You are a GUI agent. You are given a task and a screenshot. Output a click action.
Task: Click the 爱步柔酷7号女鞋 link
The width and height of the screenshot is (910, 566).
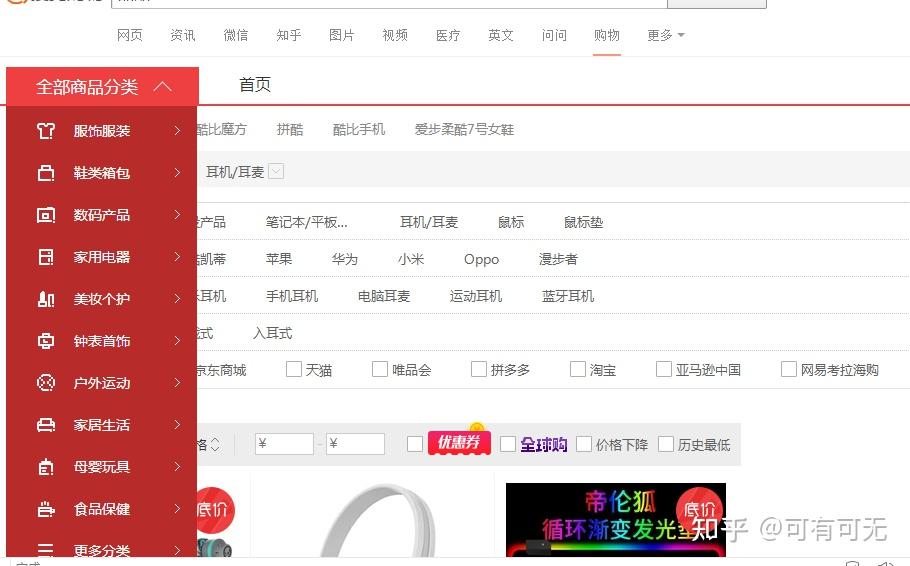tap(464, 129)
